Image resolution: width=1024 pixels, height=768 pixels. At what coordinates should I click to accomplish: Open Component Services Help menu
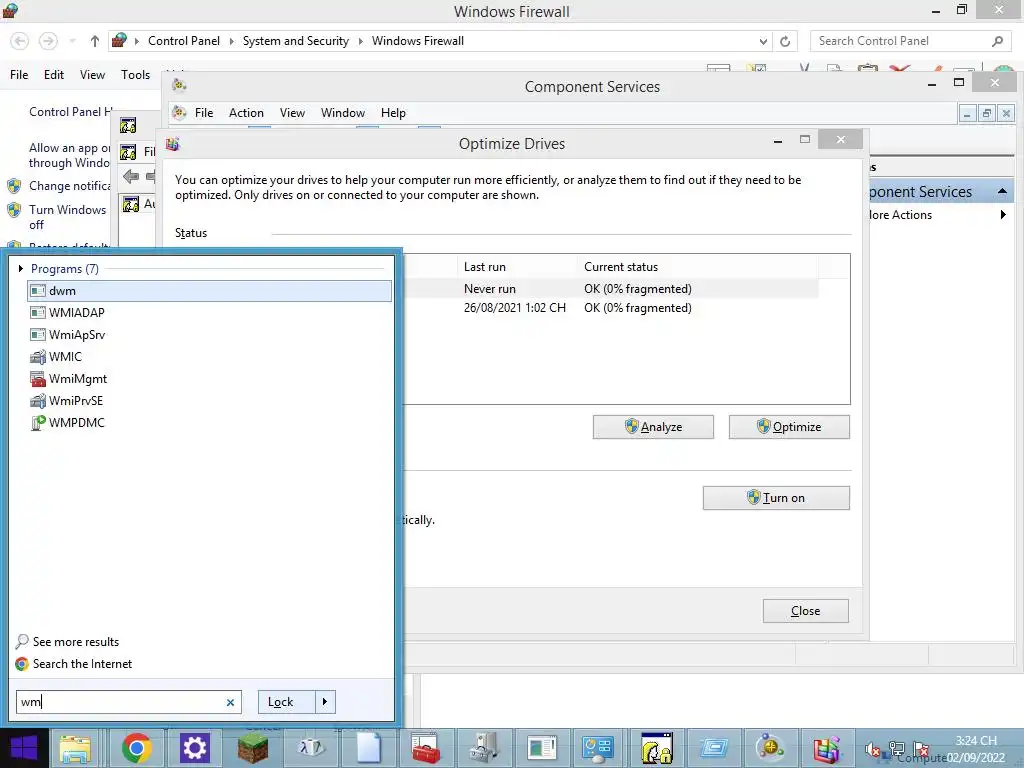tap(393, 113)
